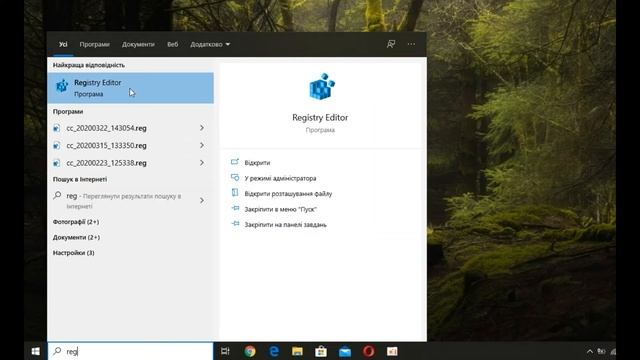The image size is (640, 360).
Task: Switch to the Усі tab
Action: 63,44
